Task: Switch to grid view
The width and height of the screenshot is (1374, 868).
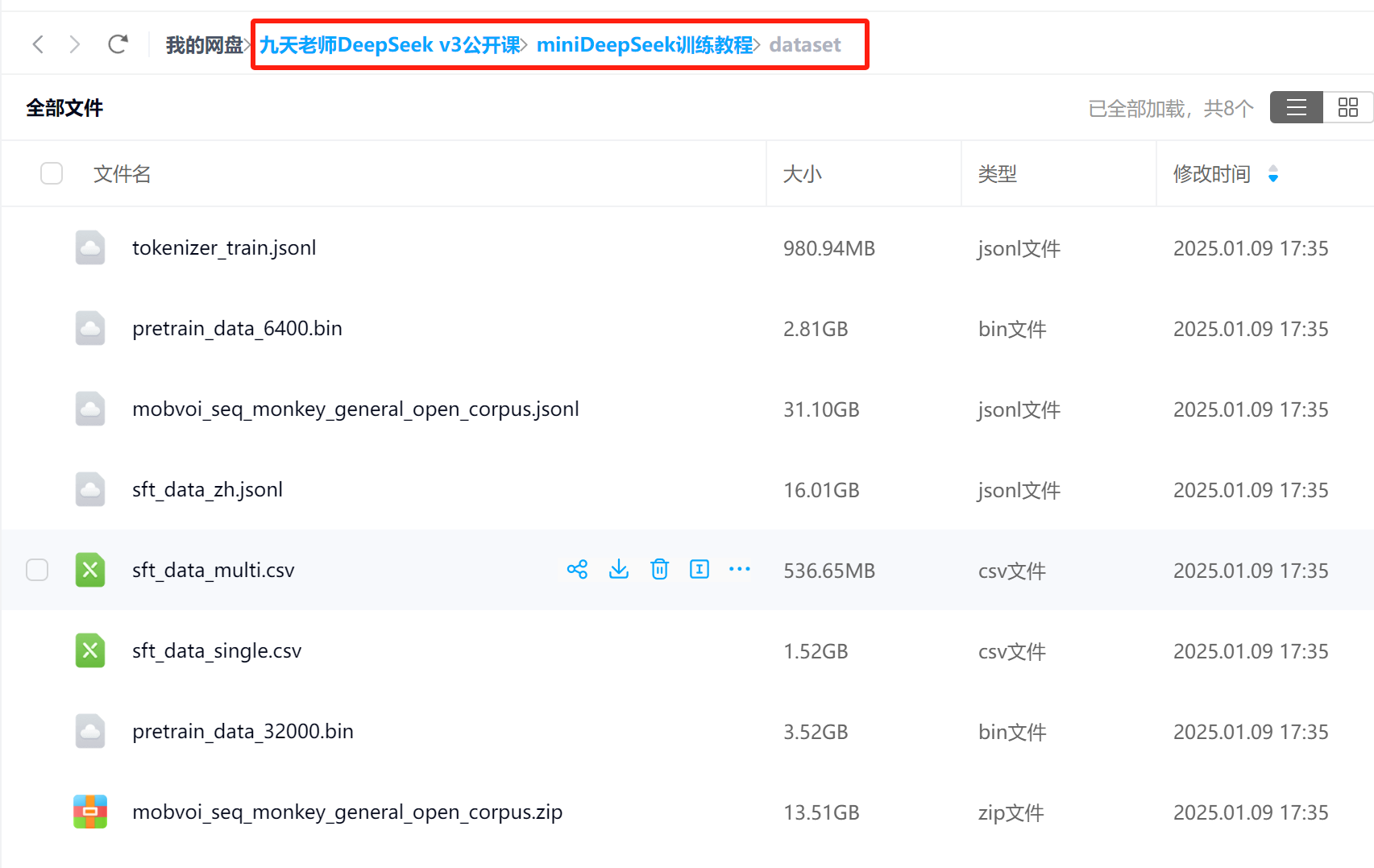Action: pos(1347,107)
